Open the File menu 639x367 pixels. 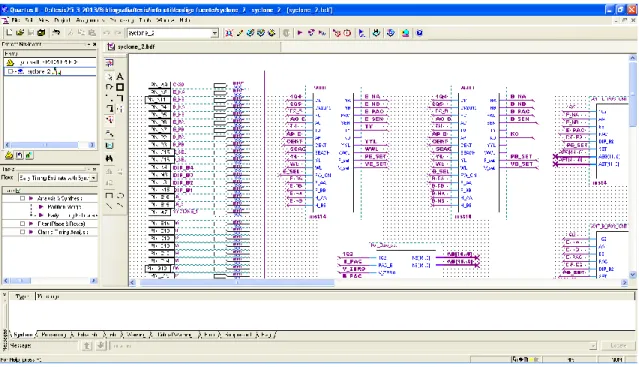pyautogui.click(x=15, y=20)
